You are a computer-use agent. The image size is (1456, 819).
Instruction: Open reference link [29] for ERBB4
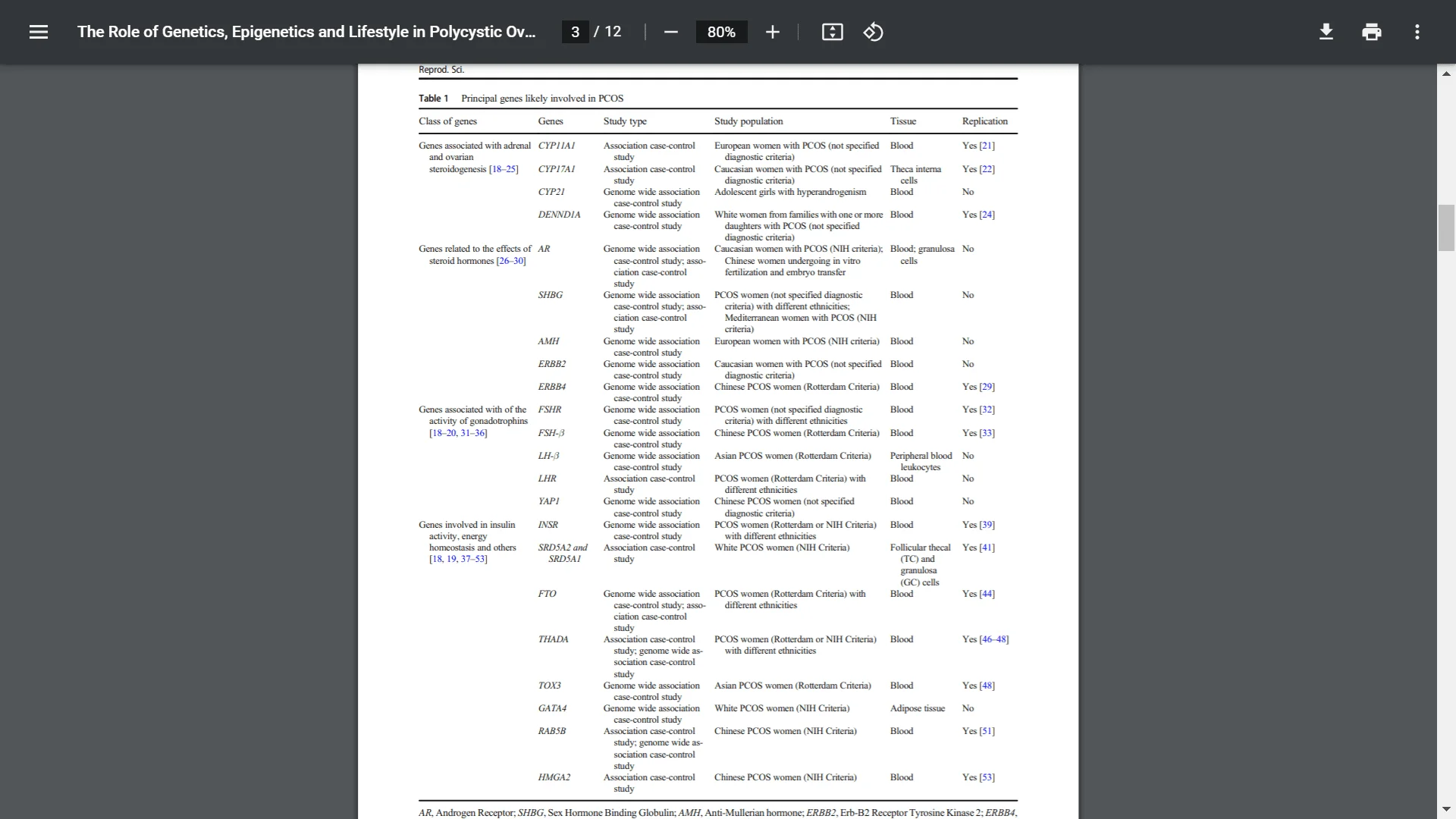[987, 387]
